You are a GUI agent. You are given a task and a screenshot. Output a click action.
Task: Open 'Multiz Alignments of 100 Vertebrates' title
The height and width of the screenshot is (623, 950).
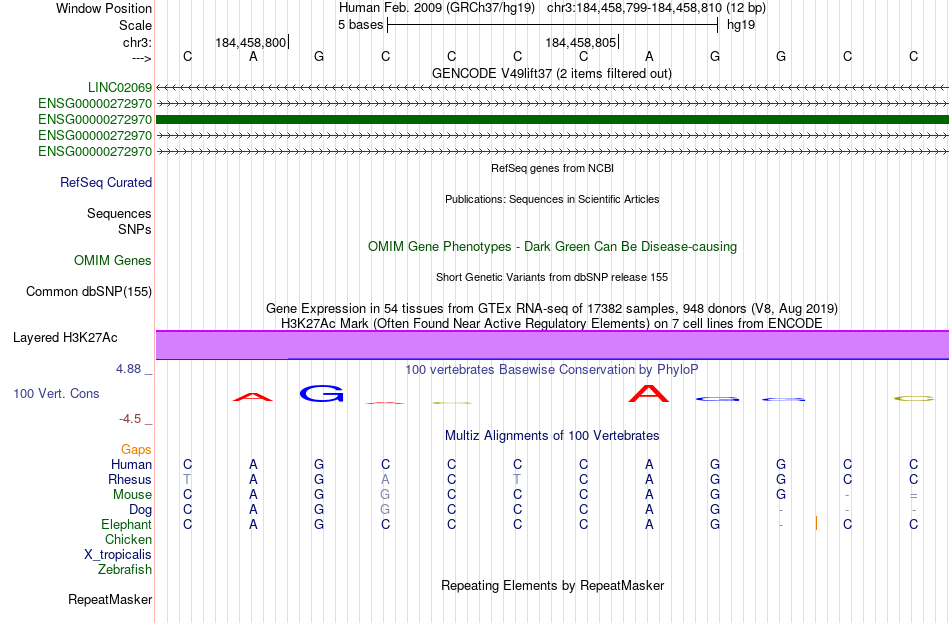click(x=552, y=436)
